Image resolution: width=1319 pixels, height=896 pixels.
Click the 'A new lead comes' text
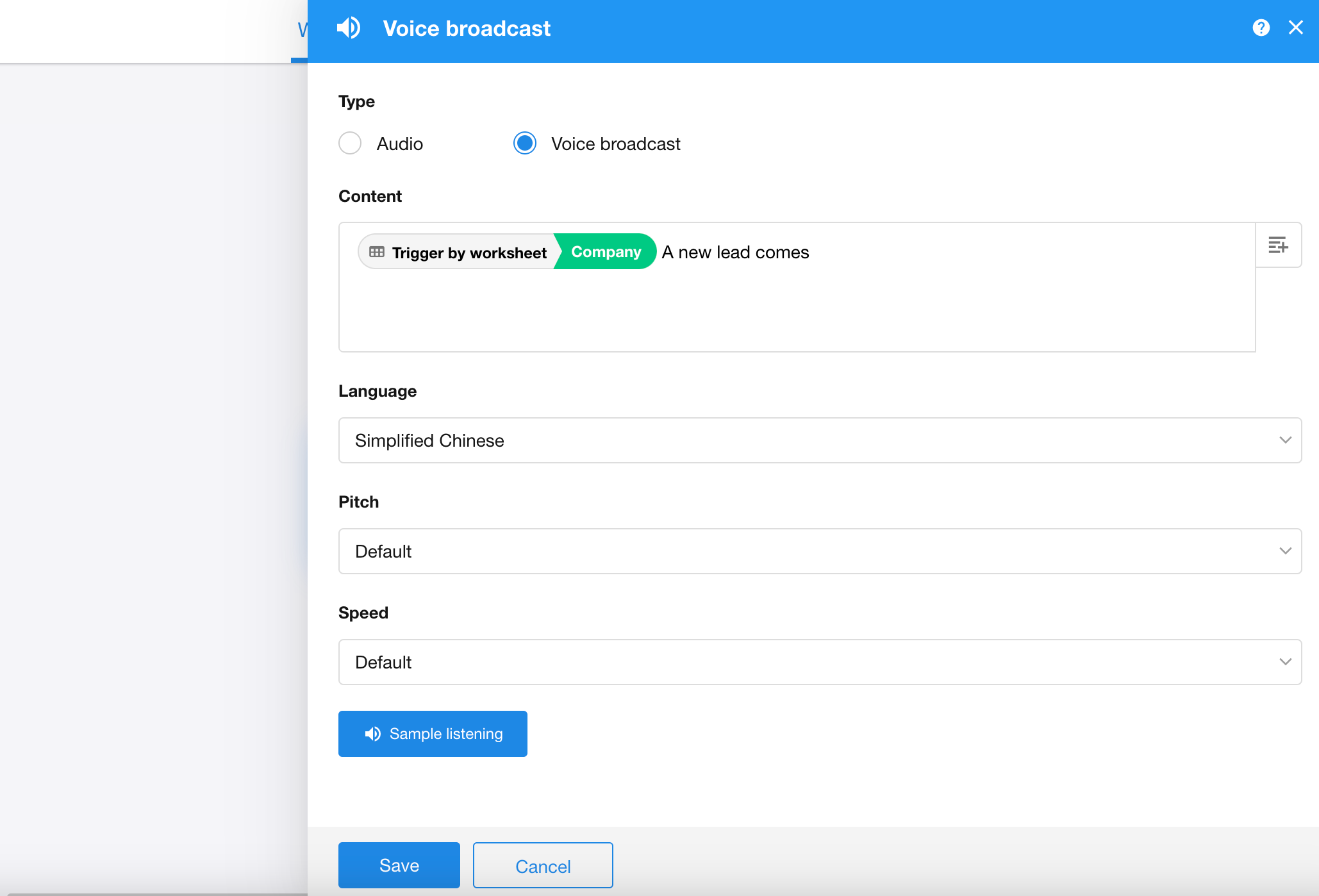coord(735,253)
